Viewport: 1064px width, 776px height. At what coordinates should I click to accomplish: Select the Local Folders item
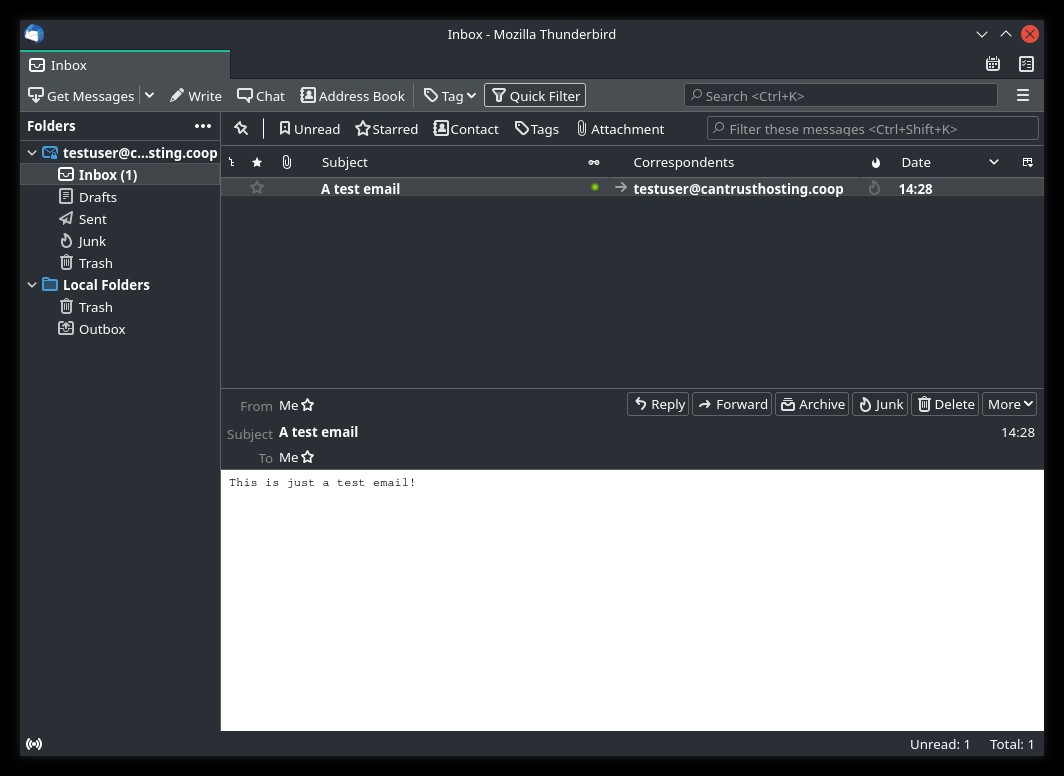click(106, 285)
